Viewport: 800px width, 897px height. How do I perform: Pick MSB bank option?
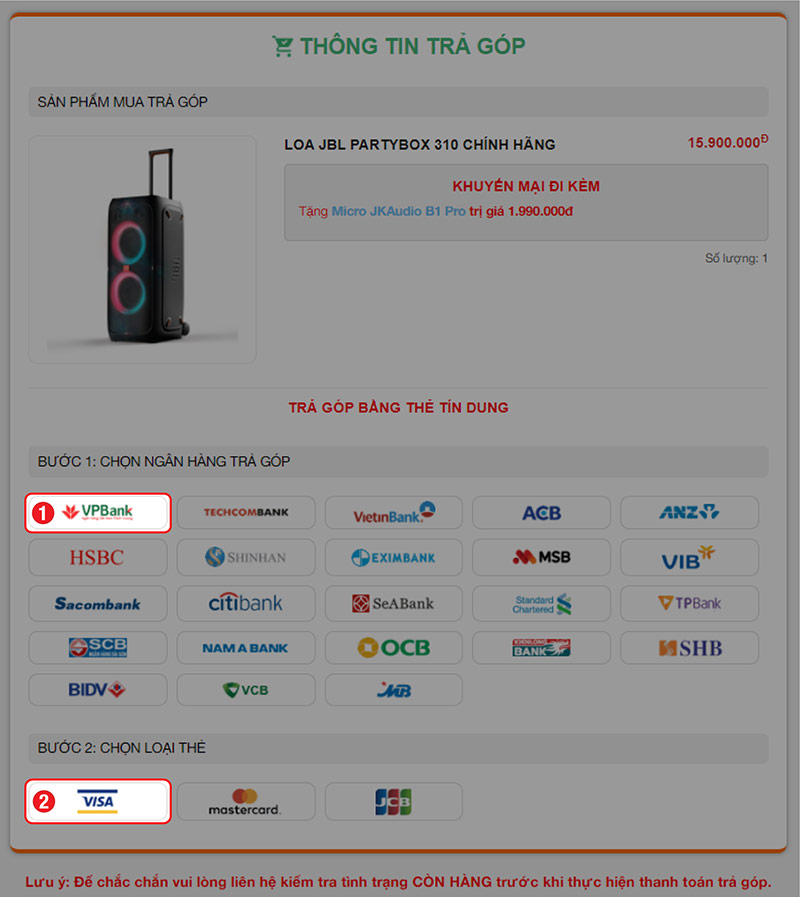pos(541,557)
